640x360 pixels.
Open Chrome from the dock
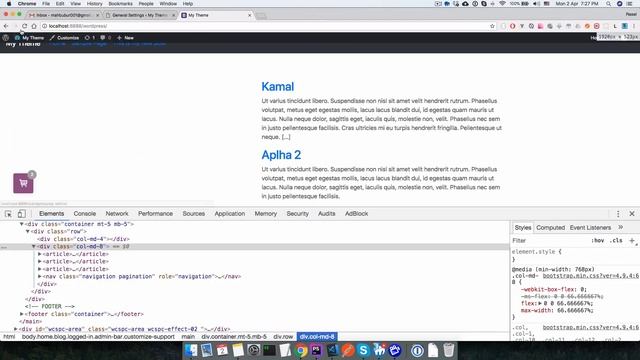[301, 350]
